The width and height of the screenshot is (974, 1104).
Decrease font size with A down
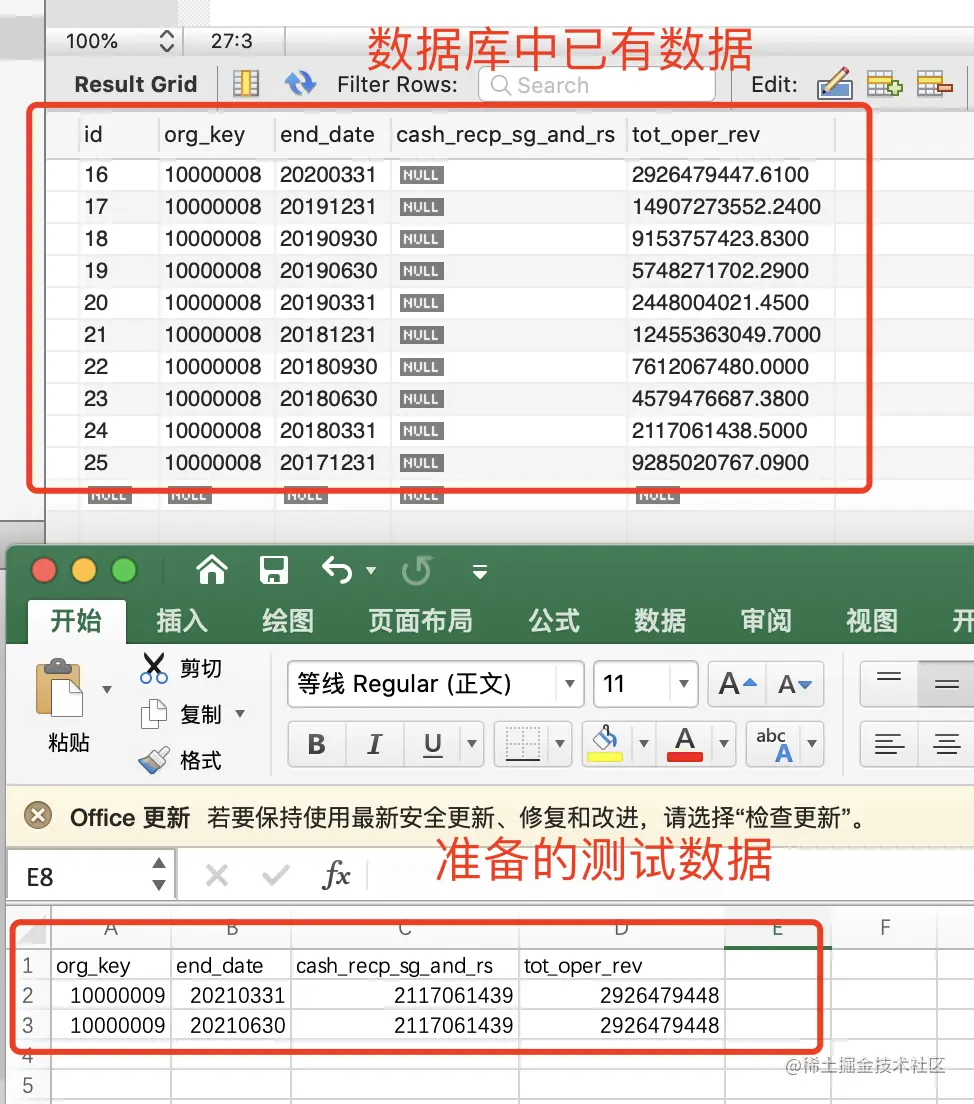(x=794, y=684)
